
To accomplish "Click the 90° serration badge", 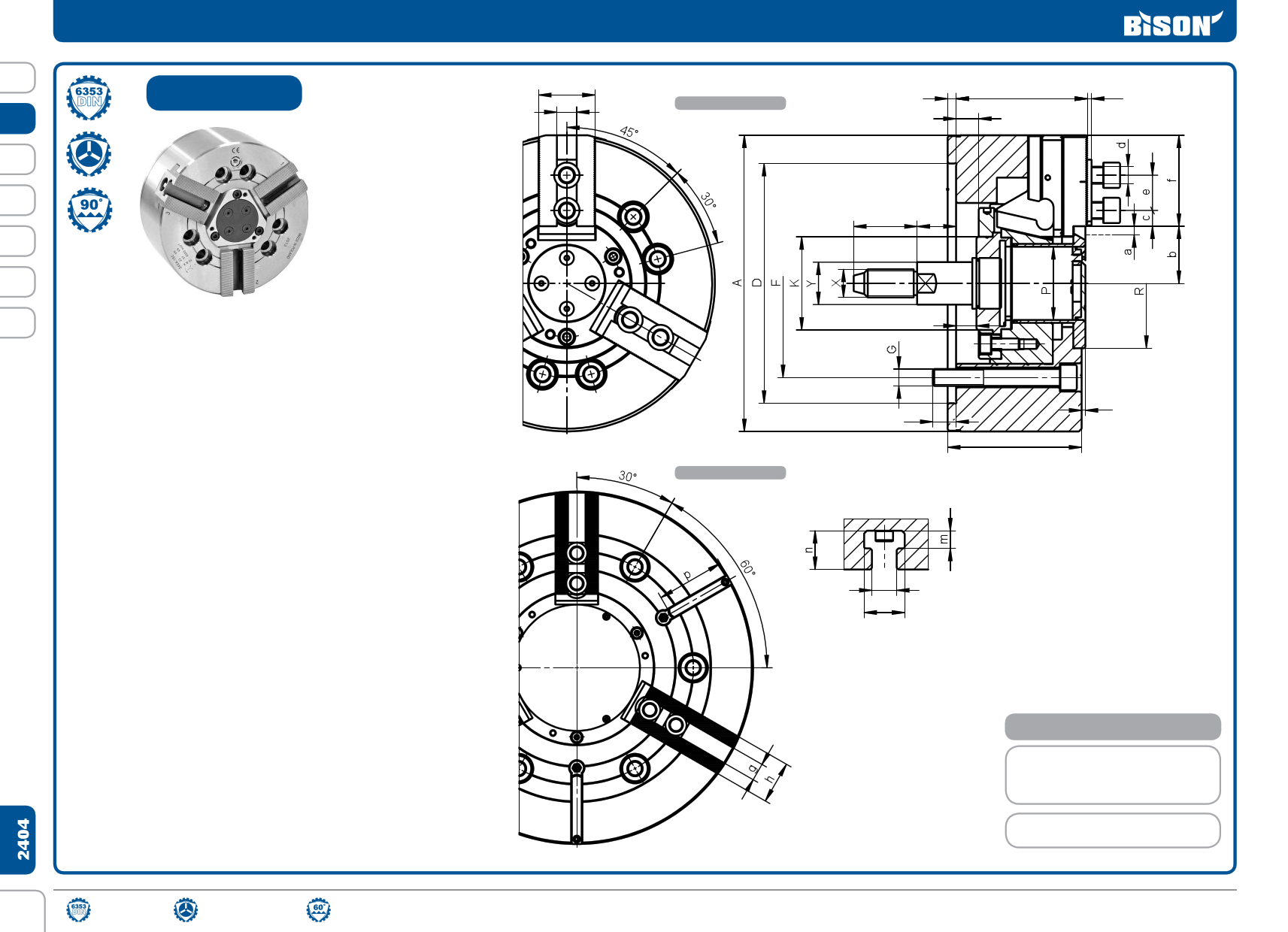I will (x=89, y=210).
